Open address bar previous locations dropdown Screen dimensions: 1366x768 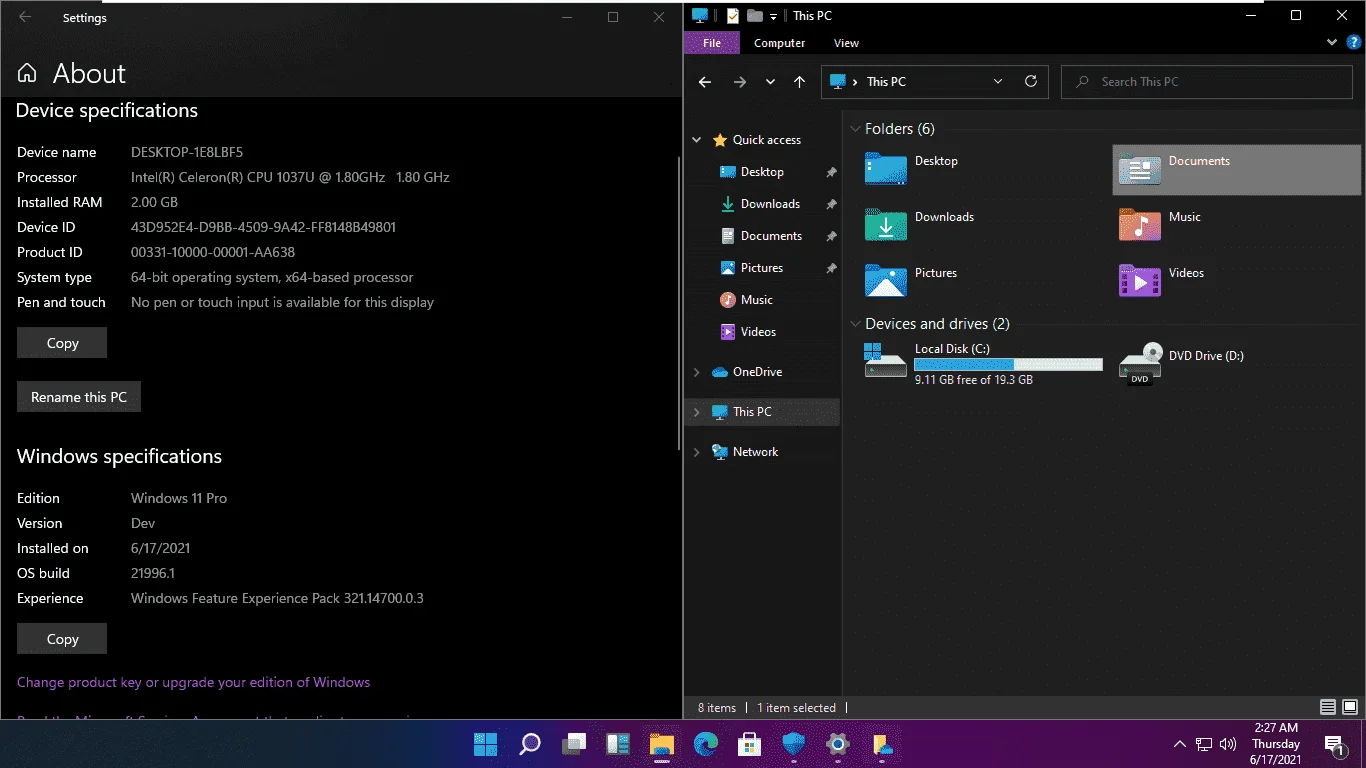pos(998,82)
